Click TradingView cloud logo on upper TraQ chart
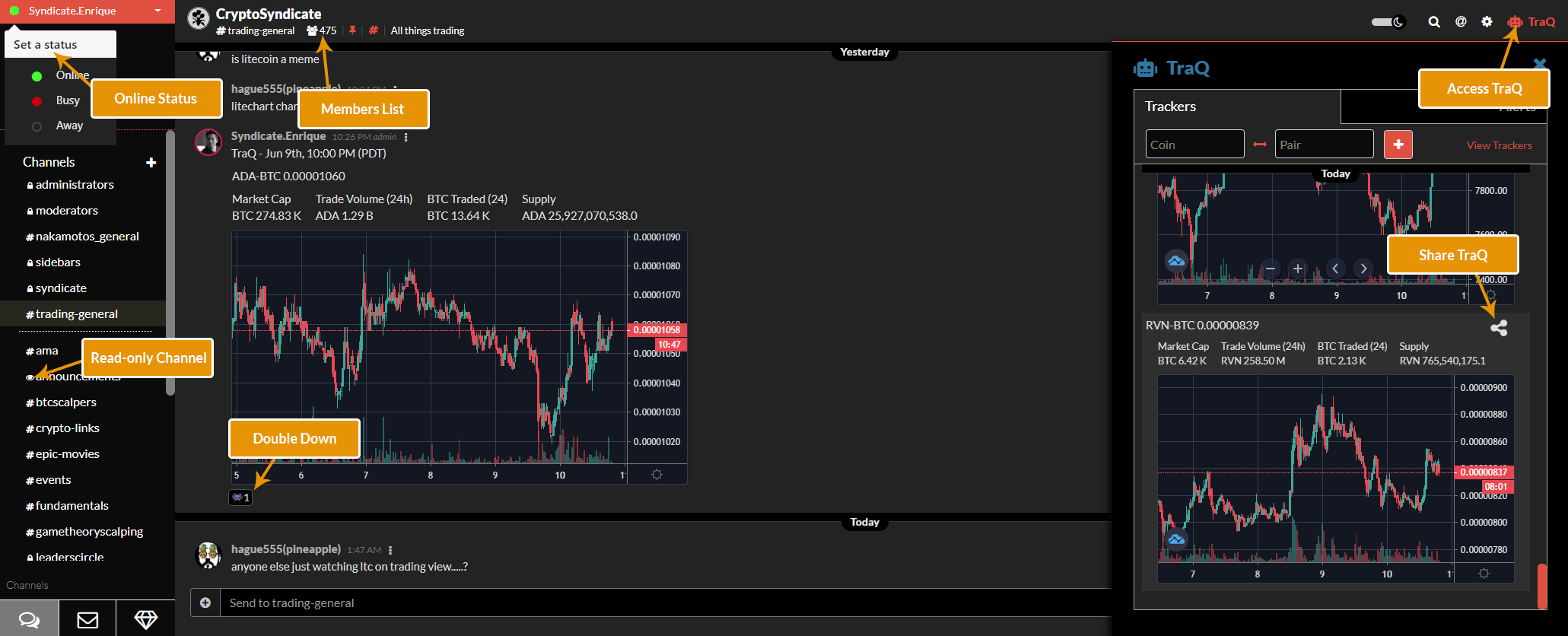Screen dimensions: 1568x636 1176,261
